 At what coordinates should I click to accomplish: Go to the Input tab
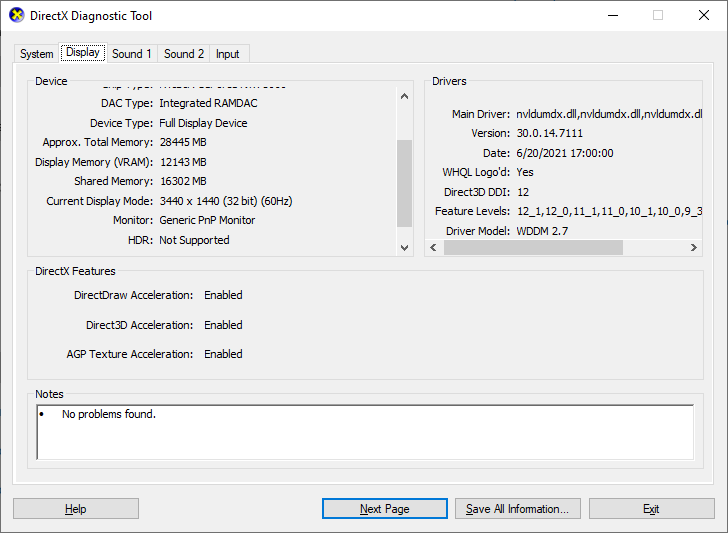(228, 54)
